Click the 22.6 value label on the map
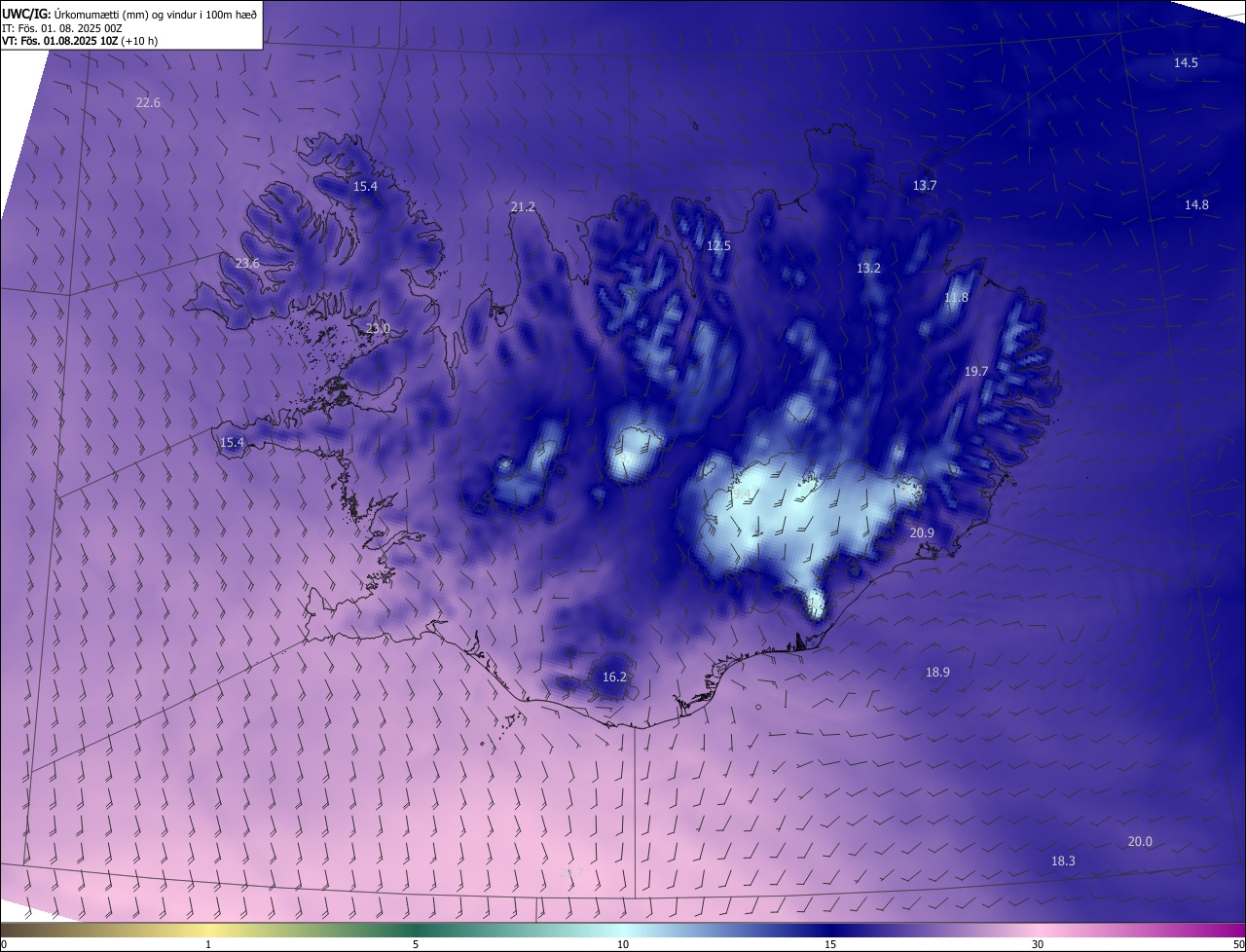This screenshot has width=1246, height=952. [148, 102]
